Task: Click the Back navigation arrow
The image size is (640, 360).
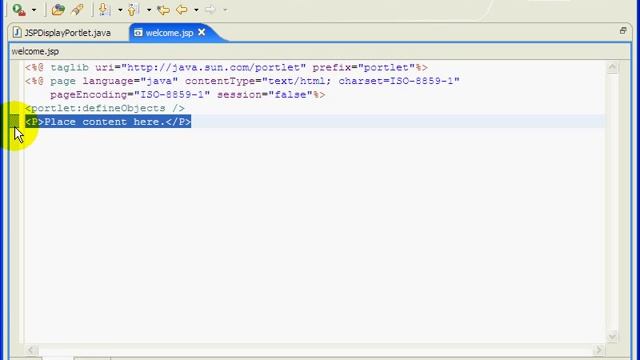Action: pyautogui.click(x=182, y=9)
